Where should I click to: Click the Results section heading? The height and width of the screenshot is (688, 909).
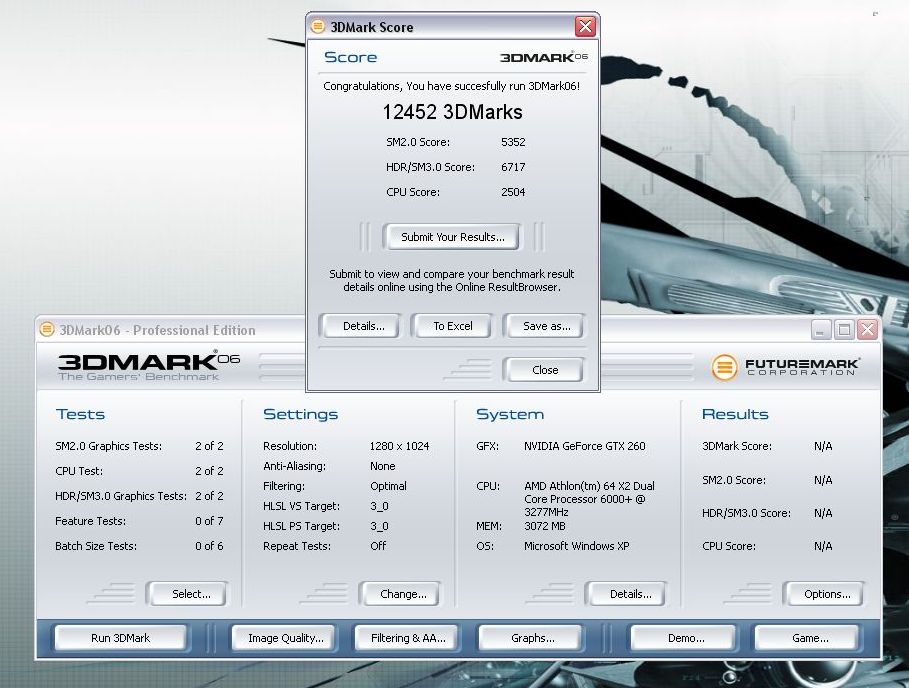click(735, 414)
